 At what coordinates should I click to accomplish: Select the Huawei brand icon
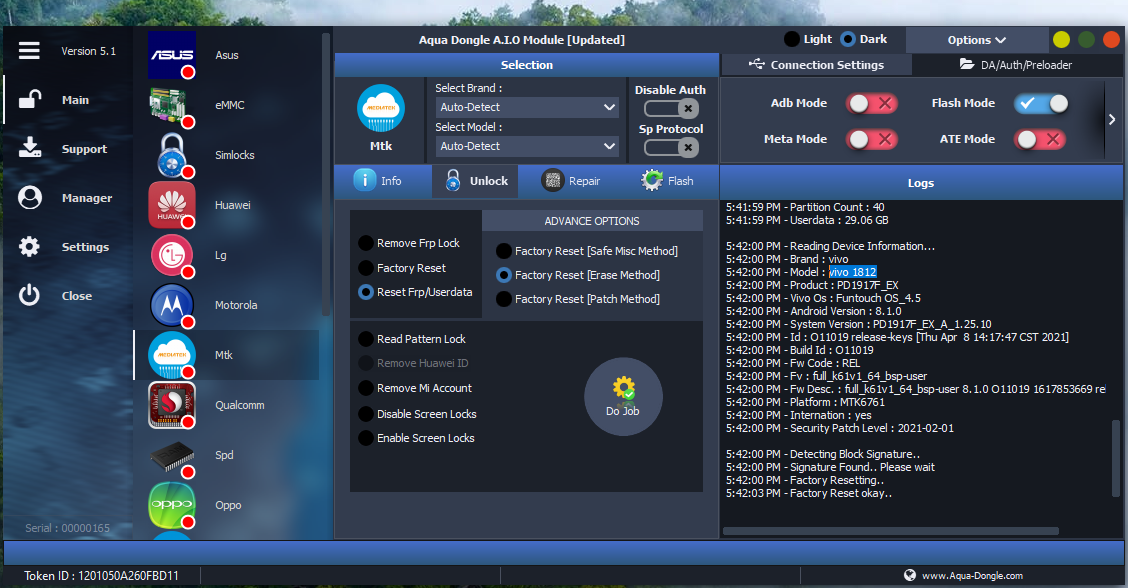172,205
